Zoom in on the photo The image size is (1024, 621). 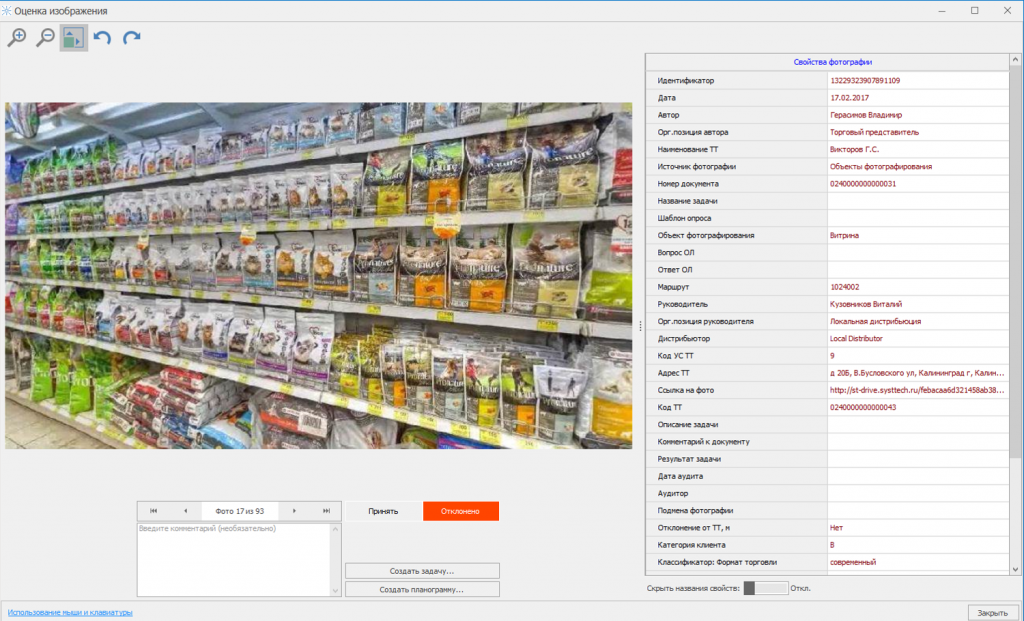(17, 37)
